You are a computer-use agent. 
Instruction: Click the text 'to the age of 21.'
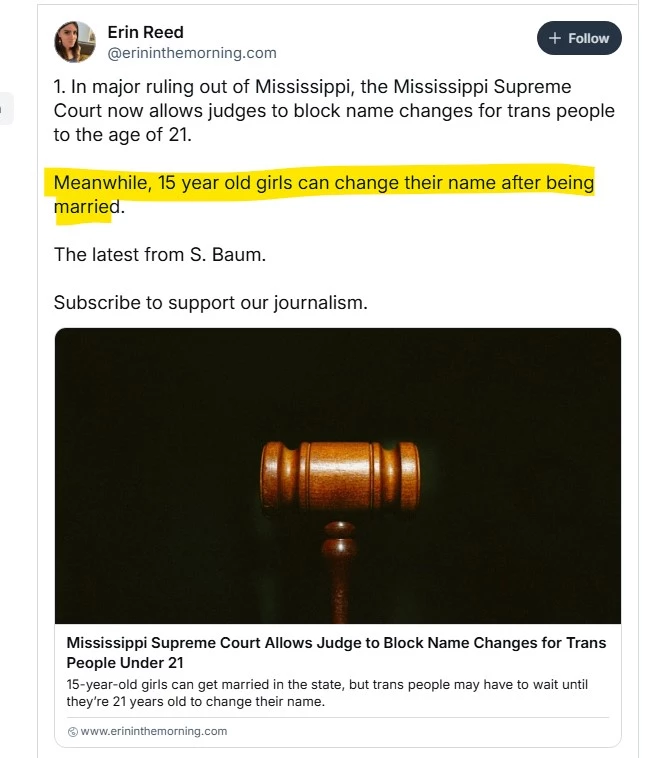122,134
